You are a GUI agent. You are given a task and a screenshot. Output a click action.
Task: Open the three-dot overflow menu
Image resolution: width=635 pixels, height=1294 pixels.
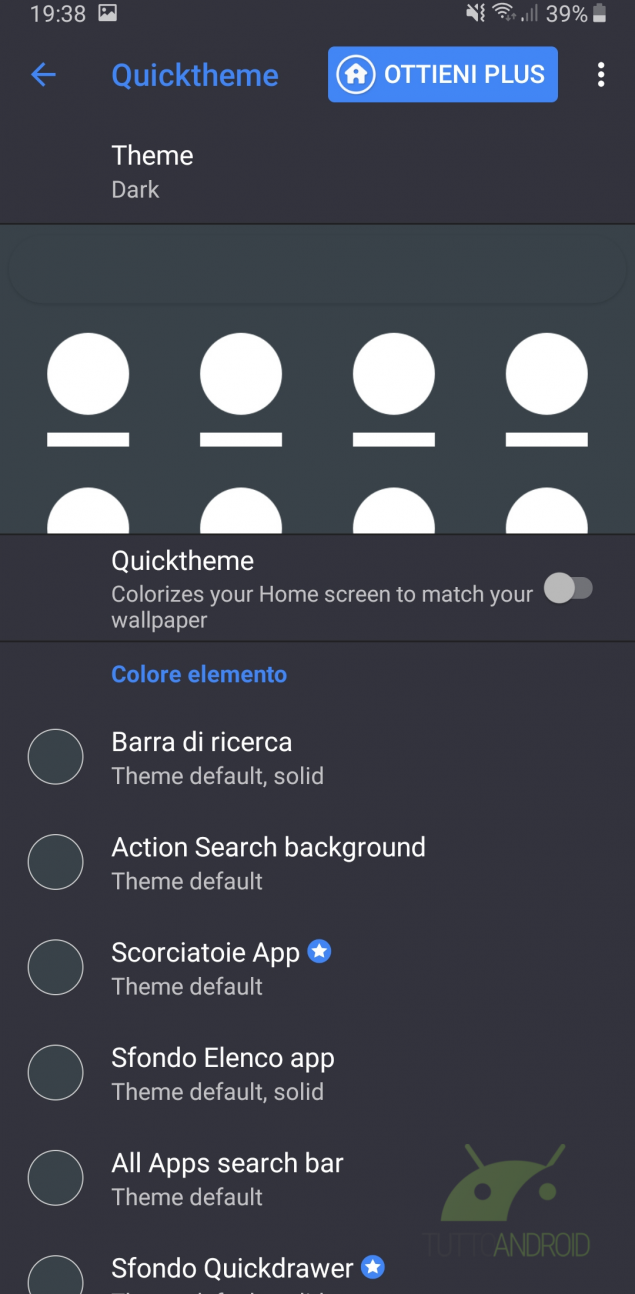point(601,75)
